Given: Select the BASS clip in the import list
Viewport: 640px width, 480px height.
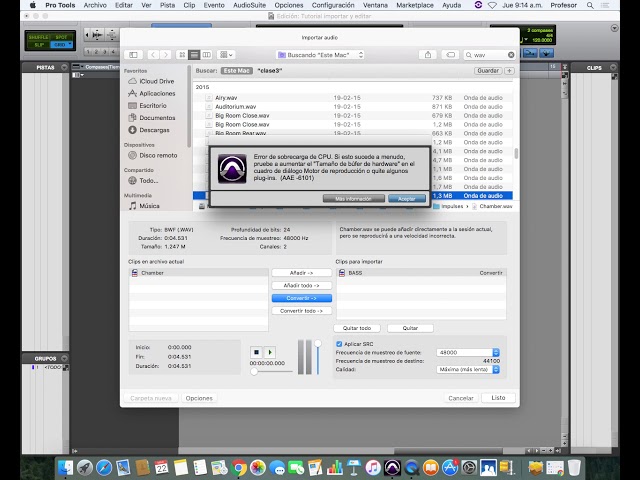Looking at the screenshot, I should [x=421, y=273].
